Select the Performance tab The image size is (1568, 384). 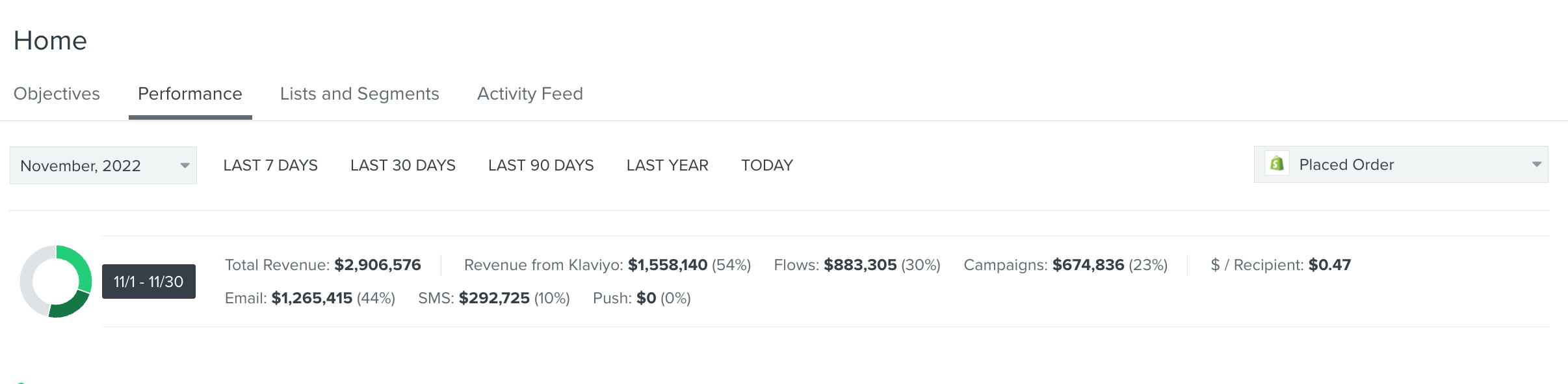[x=190, y=94]
